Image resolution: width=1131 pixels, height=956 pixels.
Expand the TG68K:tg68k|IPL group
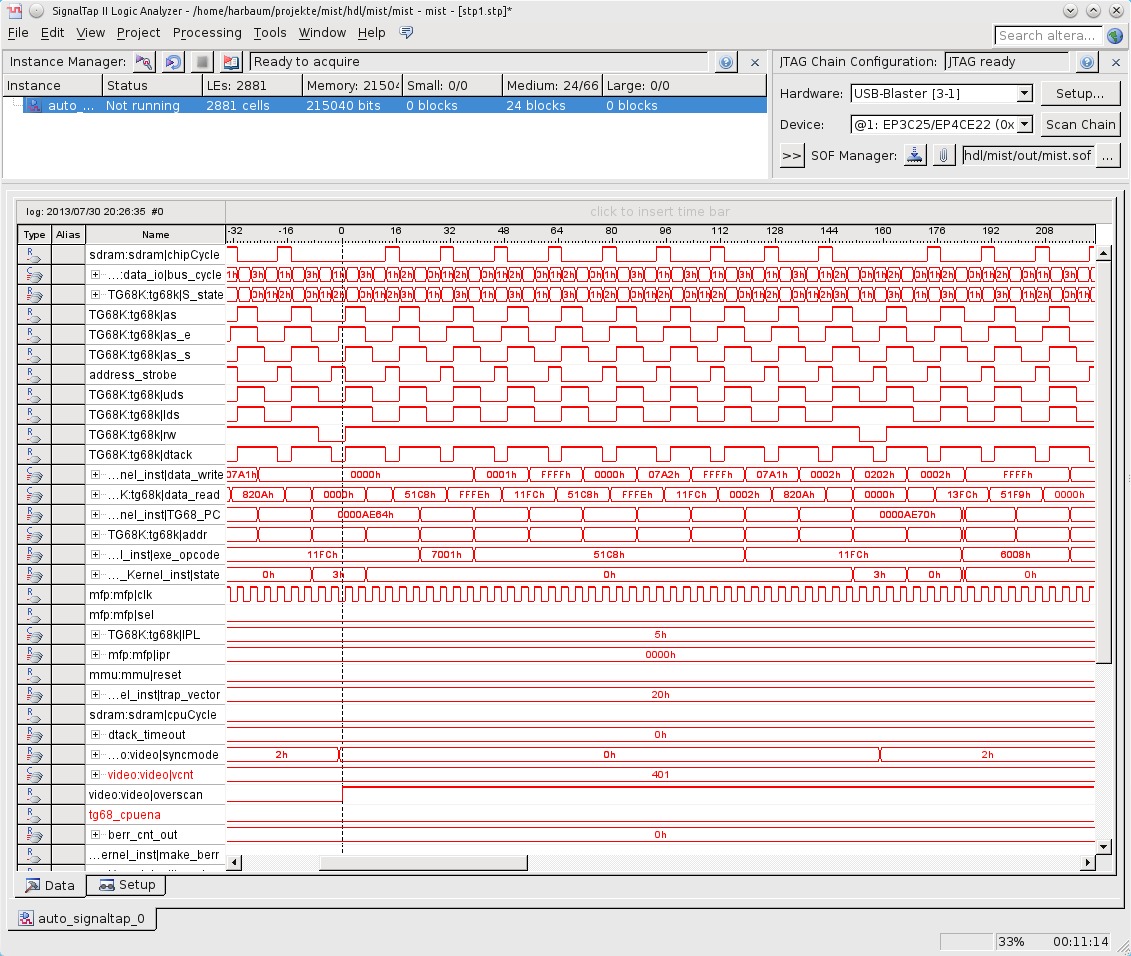95,635
